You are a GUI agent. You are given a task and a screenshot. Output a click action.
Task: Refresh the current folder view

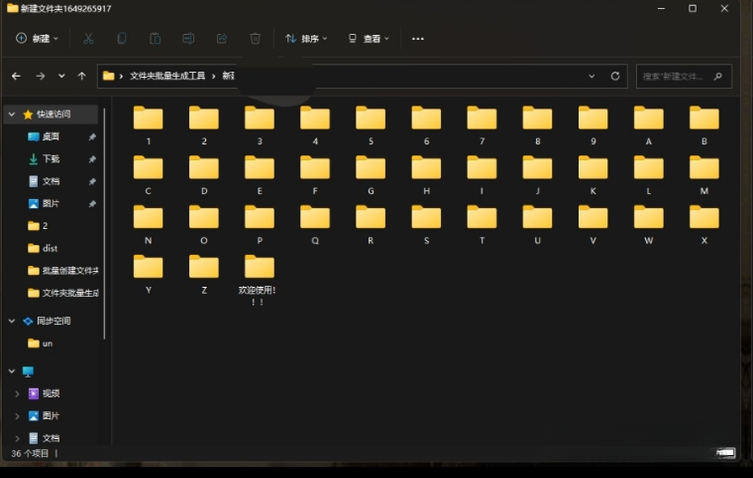(615, 76)
